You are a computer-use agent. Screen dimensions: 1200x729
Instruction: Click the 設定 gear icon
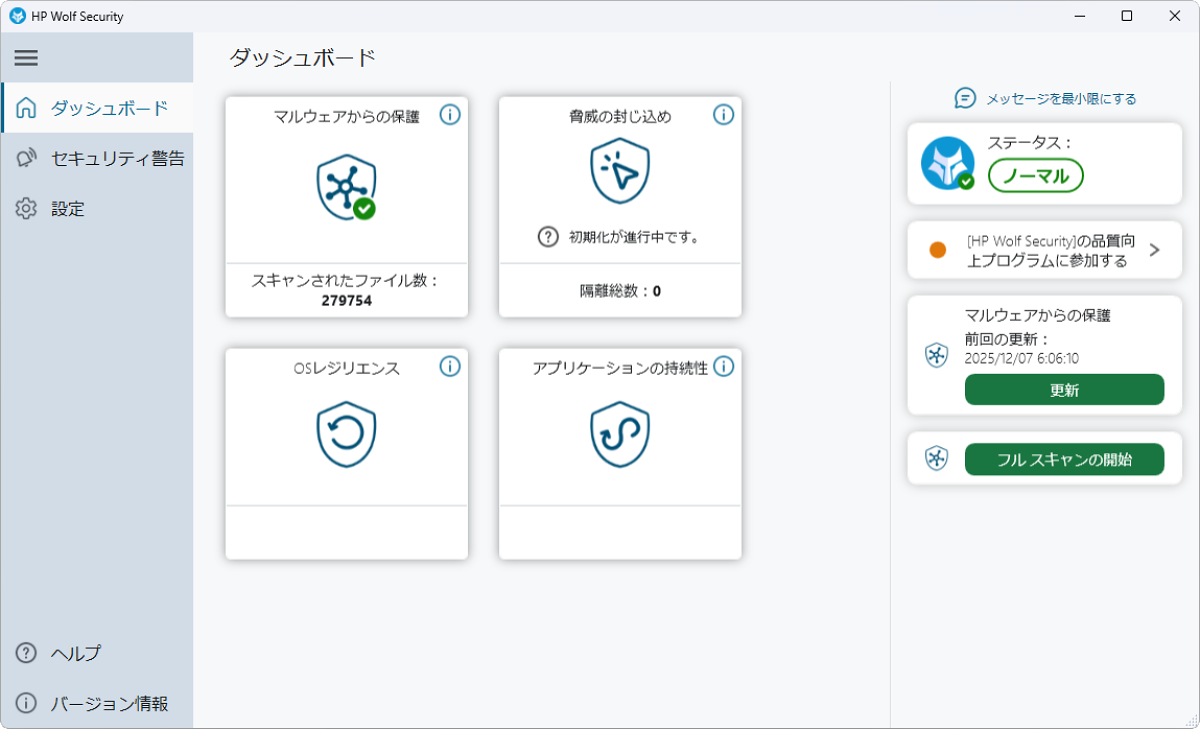pos(27,209)
